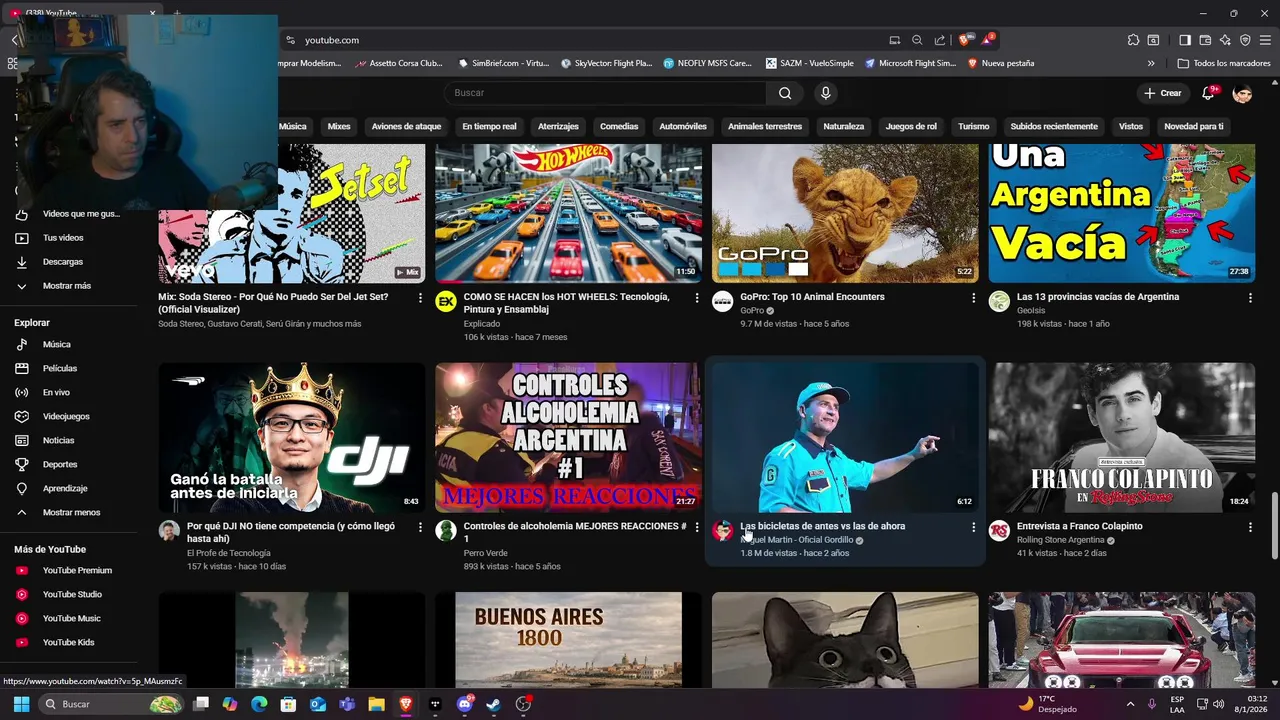Open Brave VPN shield icon
The image size is (1280, 720).
coord(1245,40)
